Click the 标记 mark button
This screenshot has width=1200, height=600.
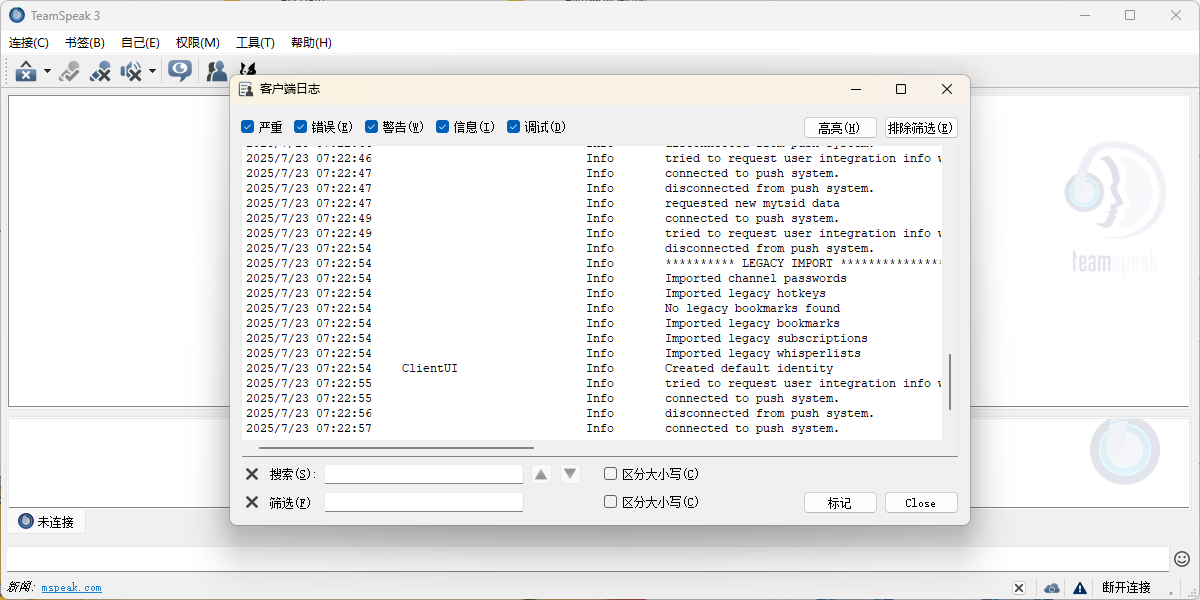pyautogui.click(x=840, y=503)
